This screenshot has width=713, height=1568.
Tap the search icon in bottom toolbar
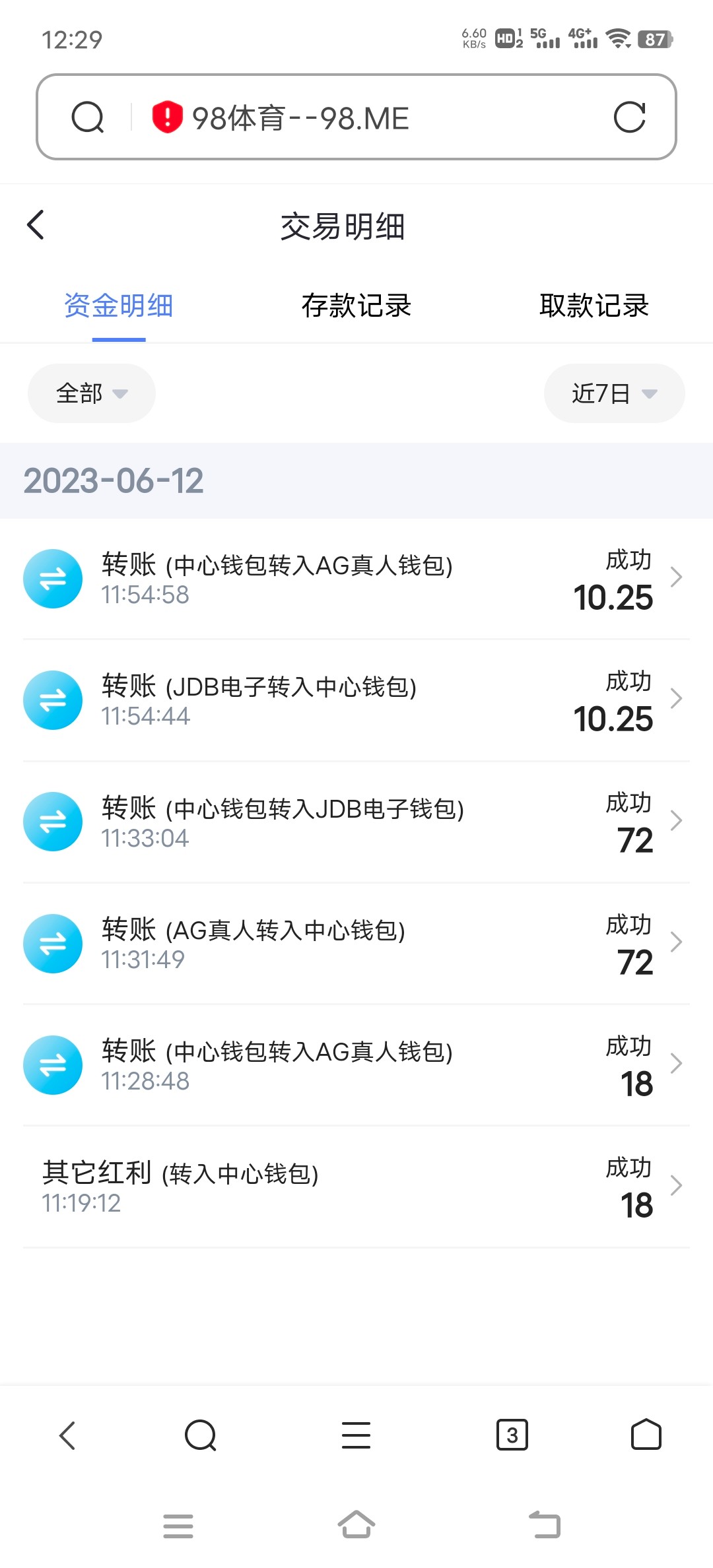pos(201,1435)
